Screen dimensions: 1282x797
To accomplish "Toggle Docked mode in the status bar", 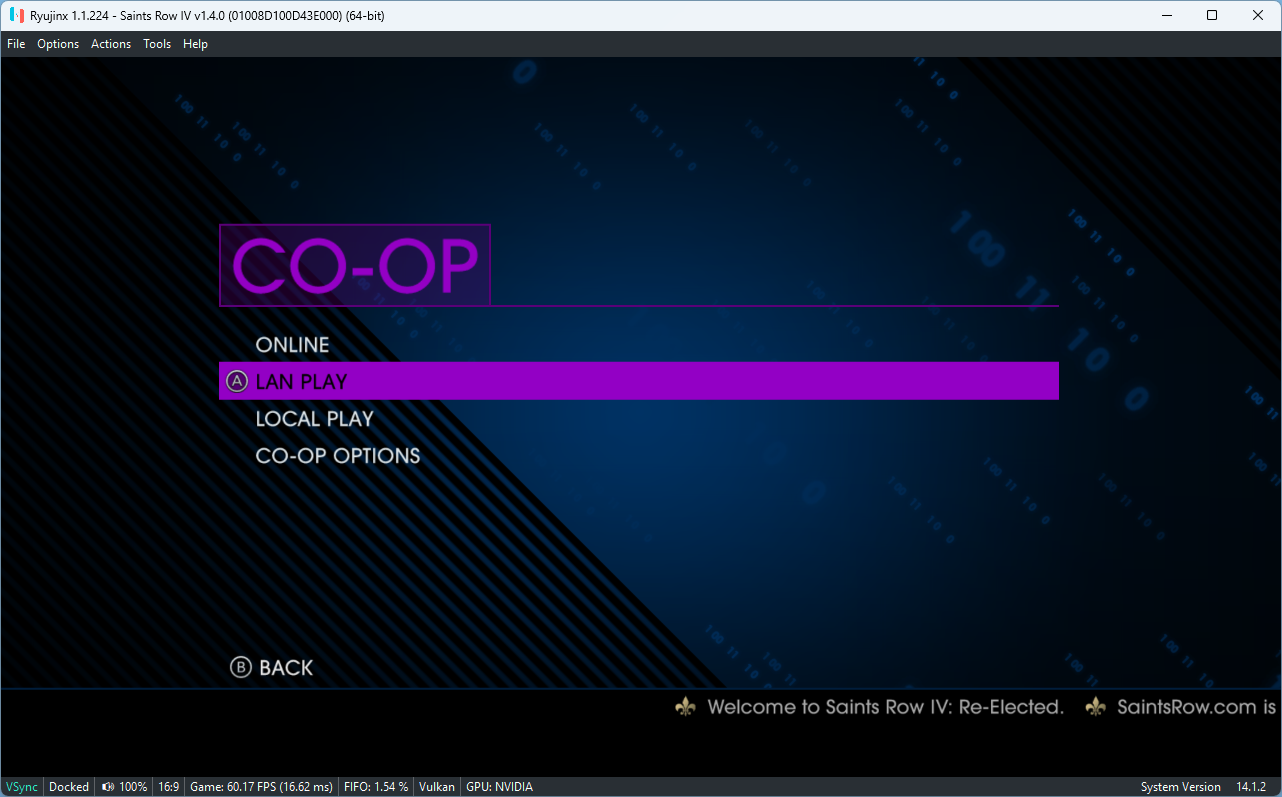I will (69, 787).
